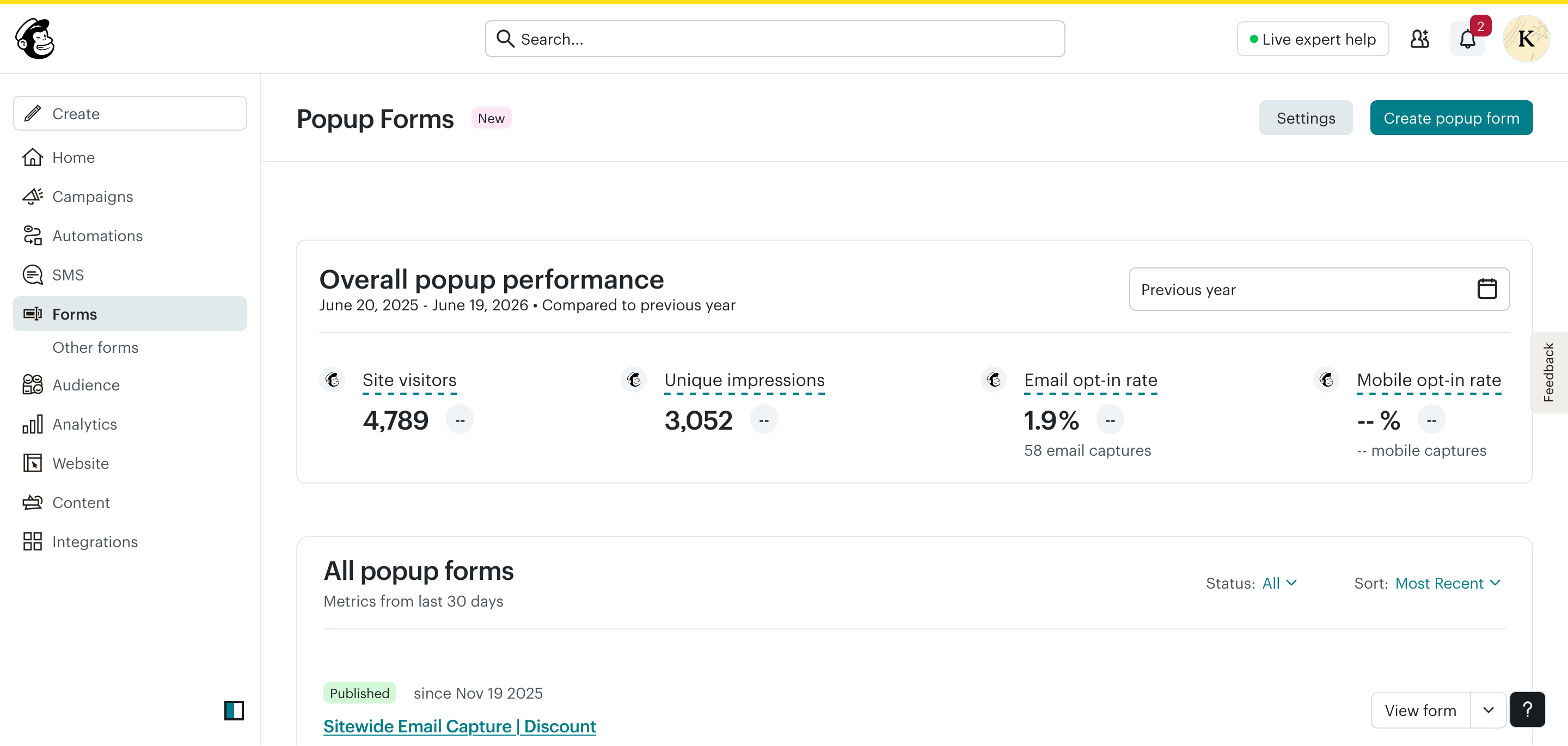Click the Freddie icon beside Mobile opt-in rate
The height and width of the screenshot is (746, 1568).
pos(1326,380)
